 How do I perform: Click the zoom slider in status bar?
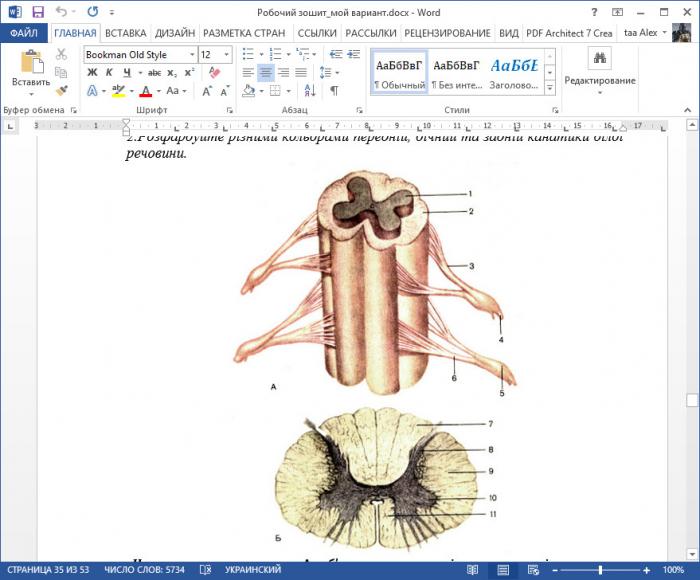pyautogui.click(x=600, y=569)
